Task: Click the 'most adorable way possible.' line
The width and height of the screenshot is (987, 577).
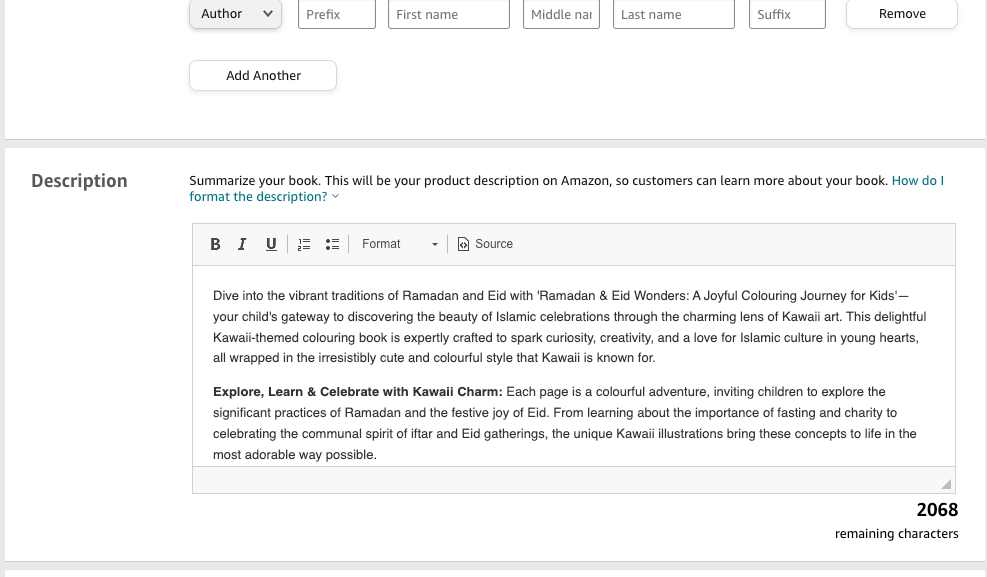Action: [x=295, y=455]
